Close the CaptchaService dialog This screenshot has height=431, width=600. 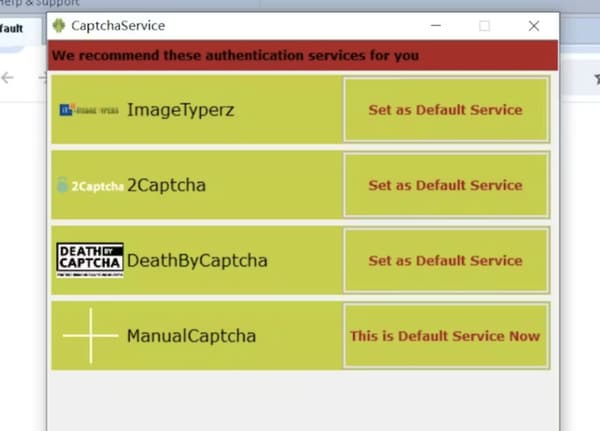click(x=533, y=26)
